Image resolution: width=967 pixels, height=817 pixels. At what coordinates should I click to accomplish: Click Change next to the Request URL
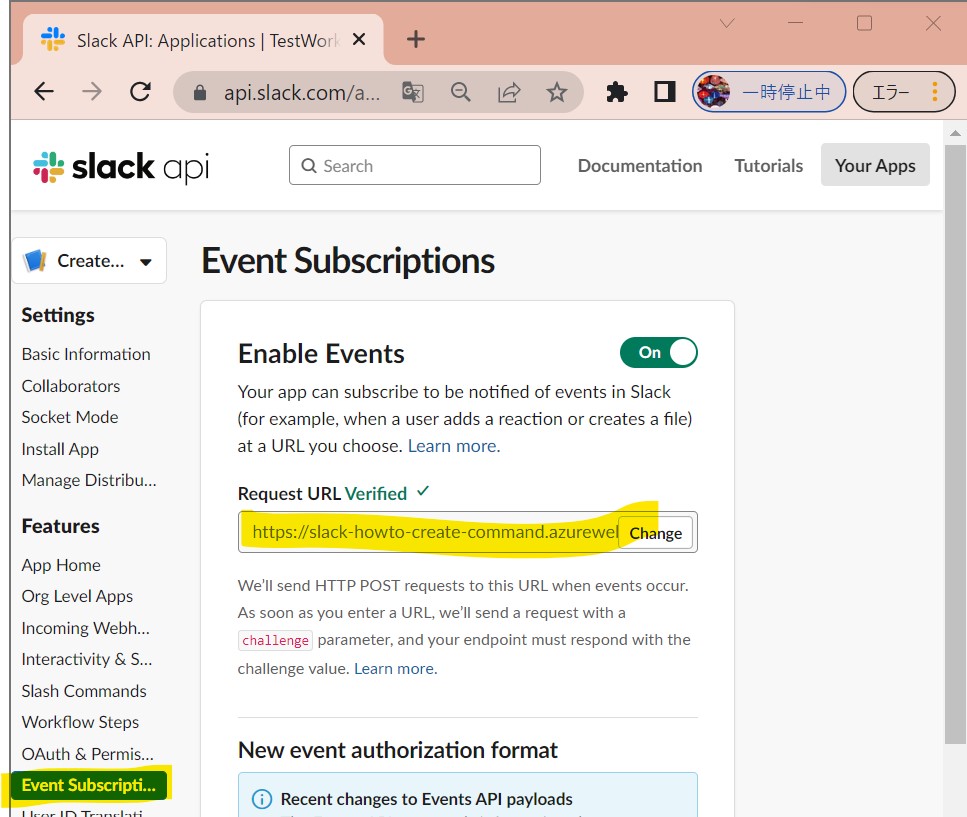click(656, 533)
